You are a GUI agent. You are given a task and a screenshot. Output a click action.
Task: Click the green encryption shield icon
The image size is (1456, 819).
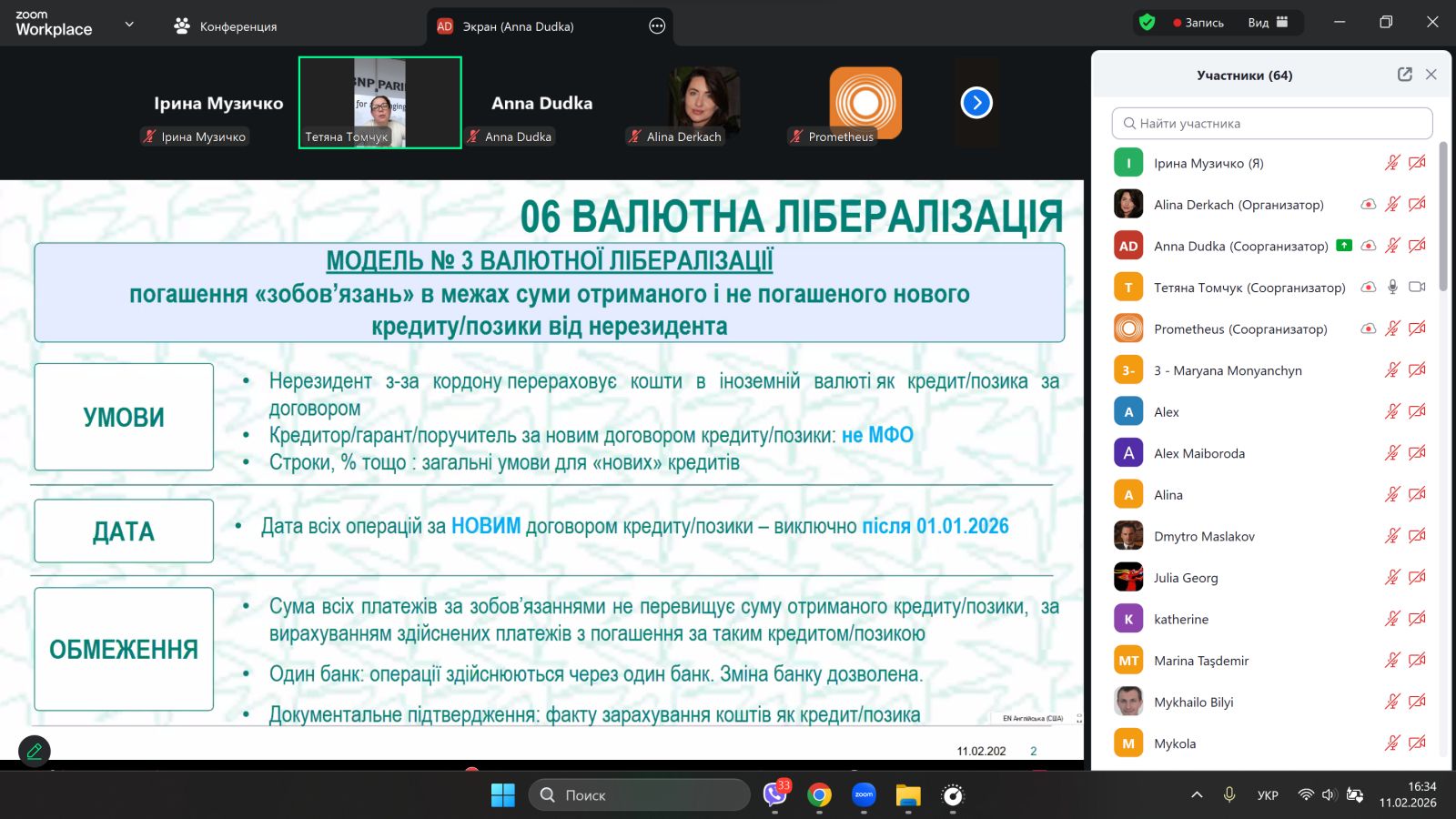coord(1147,23)
